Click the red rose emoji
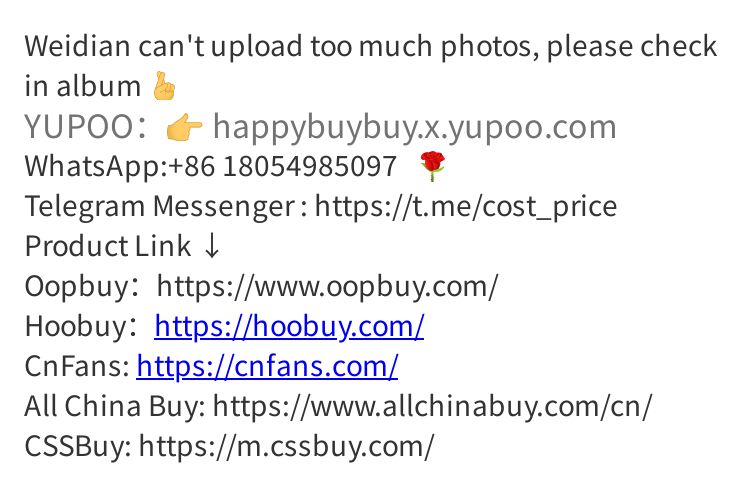750x488 pixels. (x=432, y=166)
